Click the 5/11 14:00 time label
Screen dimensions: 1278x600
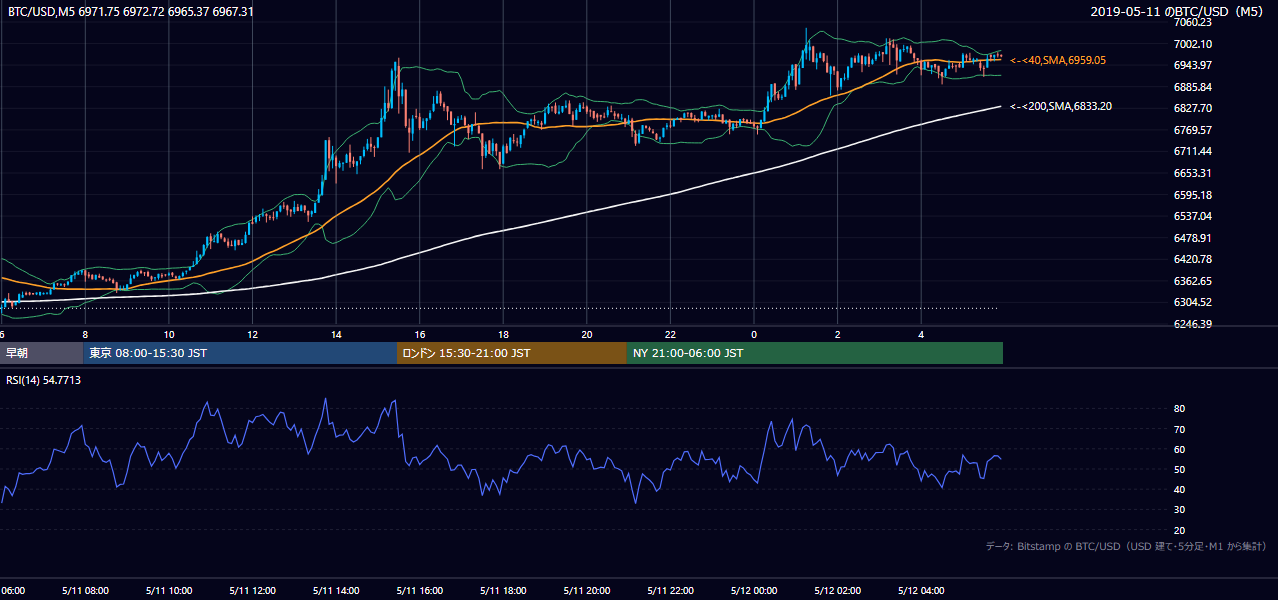point(336,590)
